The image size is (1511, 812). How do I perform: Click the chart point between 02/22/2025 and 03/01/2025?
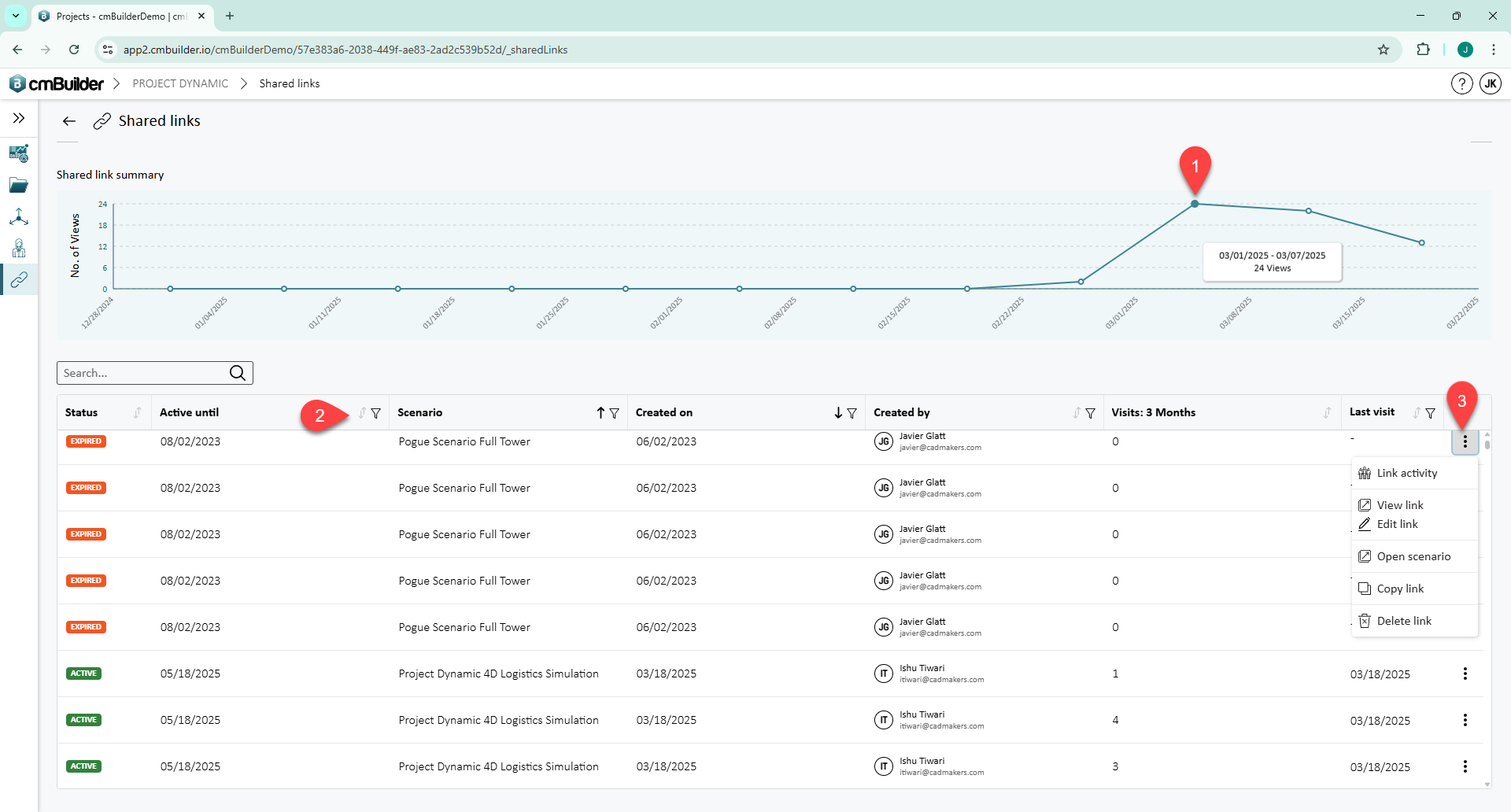1081,282
